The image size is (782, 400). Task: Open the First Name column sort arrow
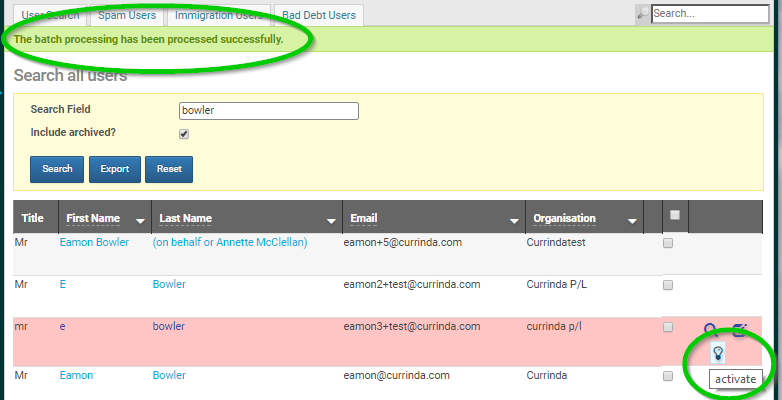click(141, 220)
